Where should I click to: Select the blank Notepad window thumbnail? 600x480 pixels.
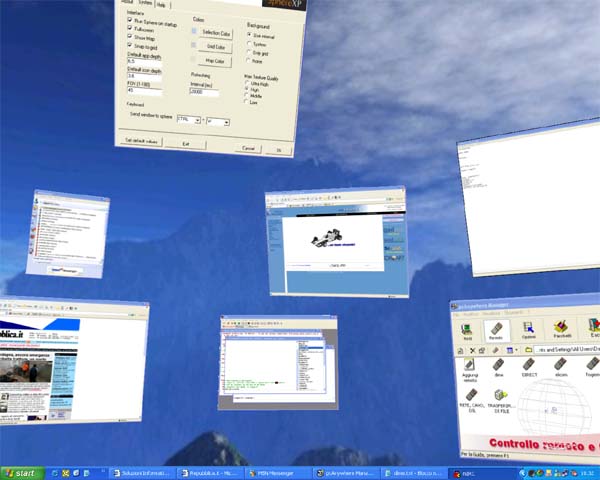530,198
